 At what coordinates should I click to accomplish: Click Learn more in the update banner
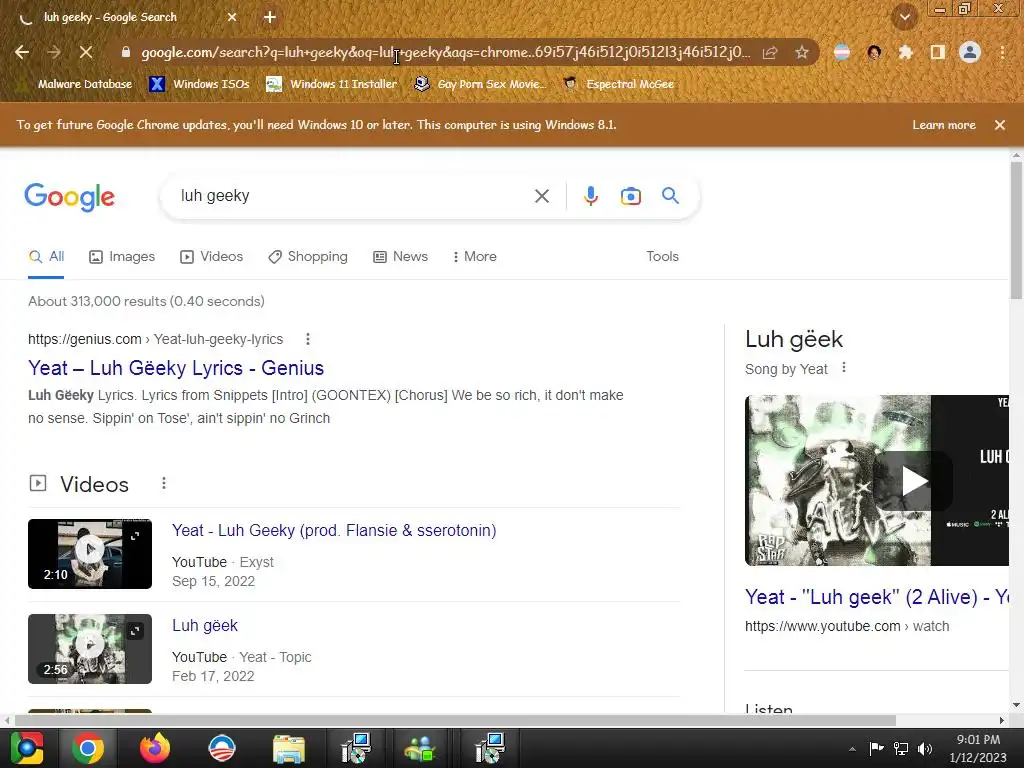click(x=944, y=125)
